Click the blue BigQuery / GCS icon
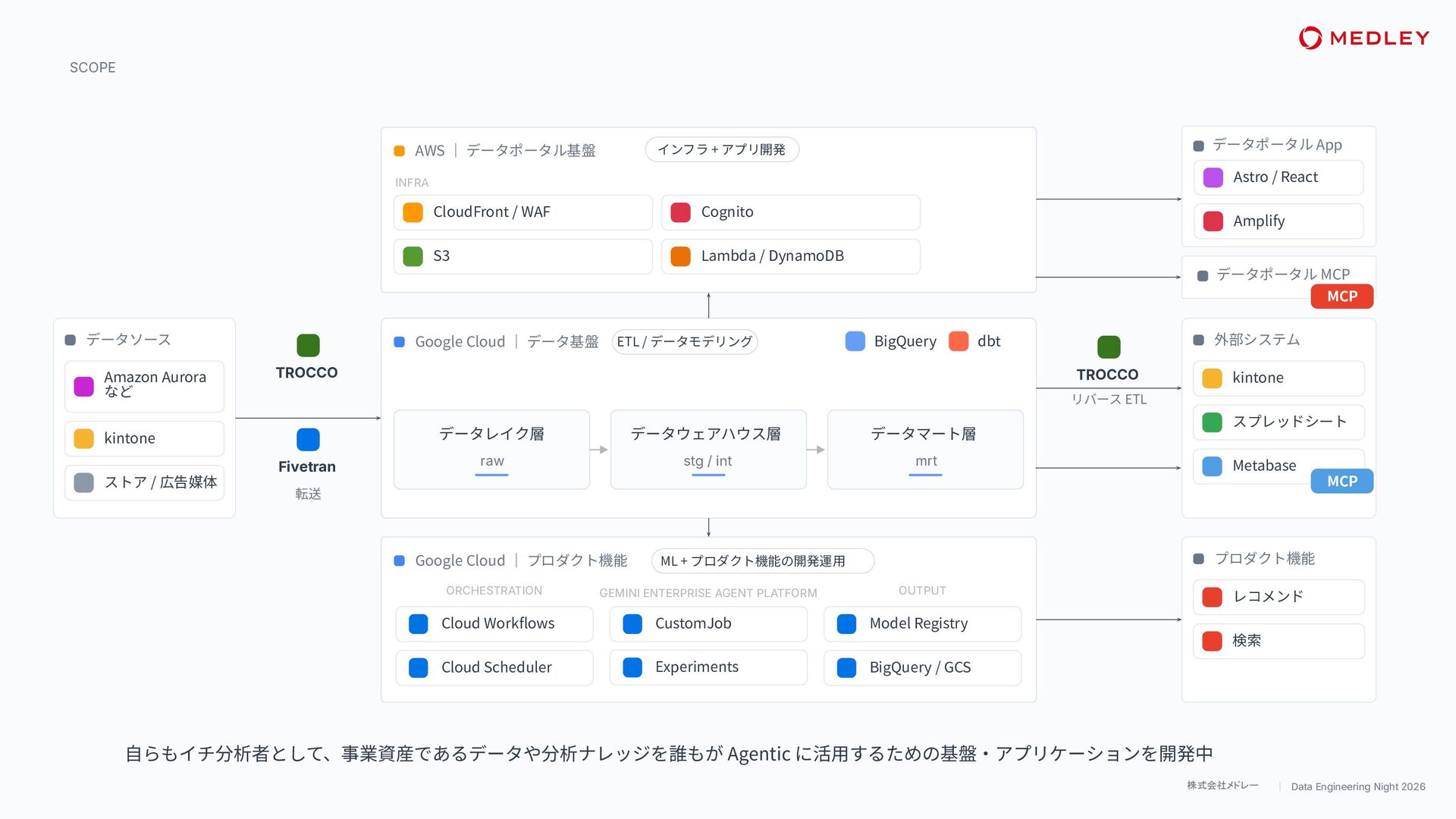Viewport: 1456px width, 819px height. point(846,667)
